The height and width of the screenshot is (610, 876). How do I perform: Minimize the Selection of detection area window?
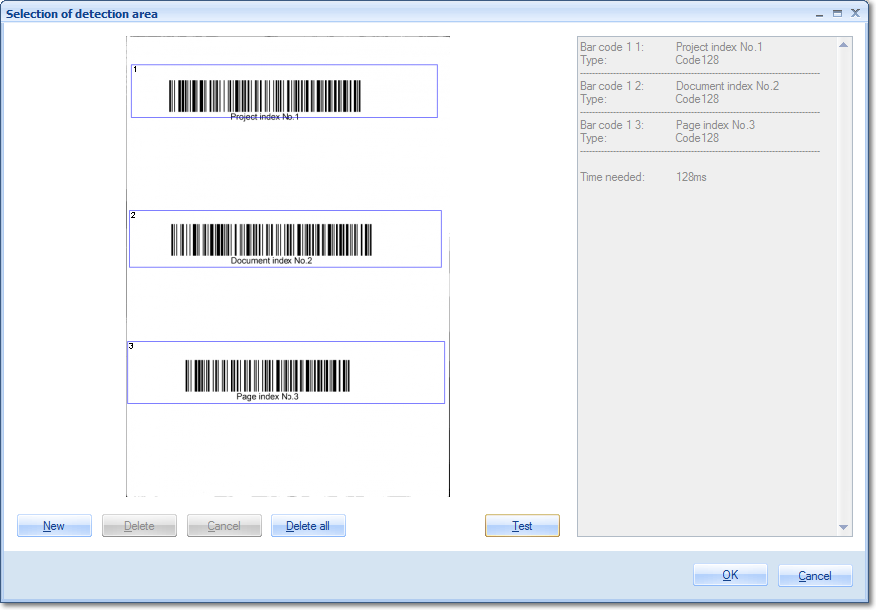(x=820, y=13)
